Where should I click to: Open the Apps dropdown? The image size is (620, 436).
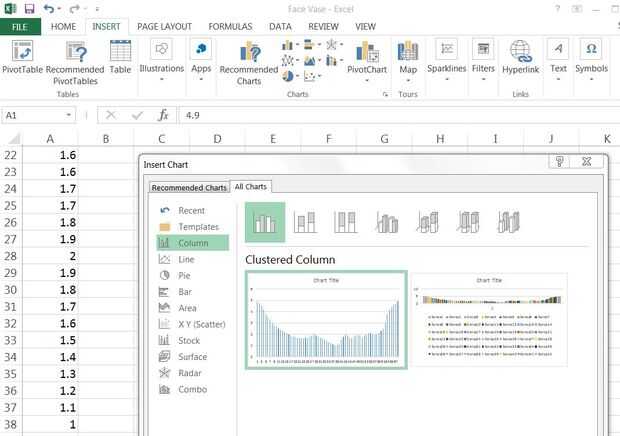click(x=201, y=60)
